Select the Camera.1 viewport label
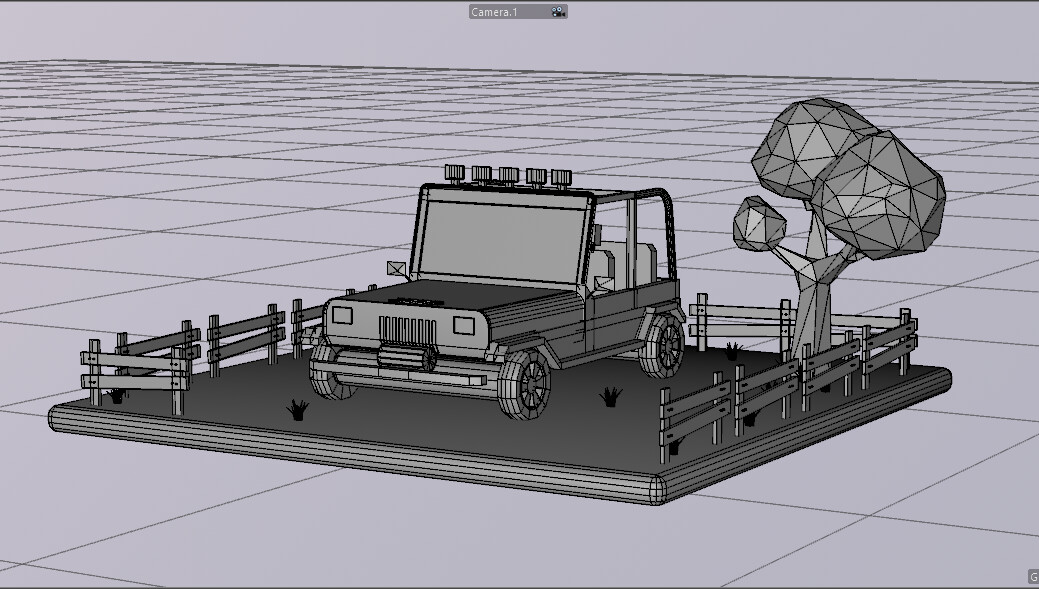This screenshot has height=589, width=1039. pyautogui.click(x=495, y=12)
